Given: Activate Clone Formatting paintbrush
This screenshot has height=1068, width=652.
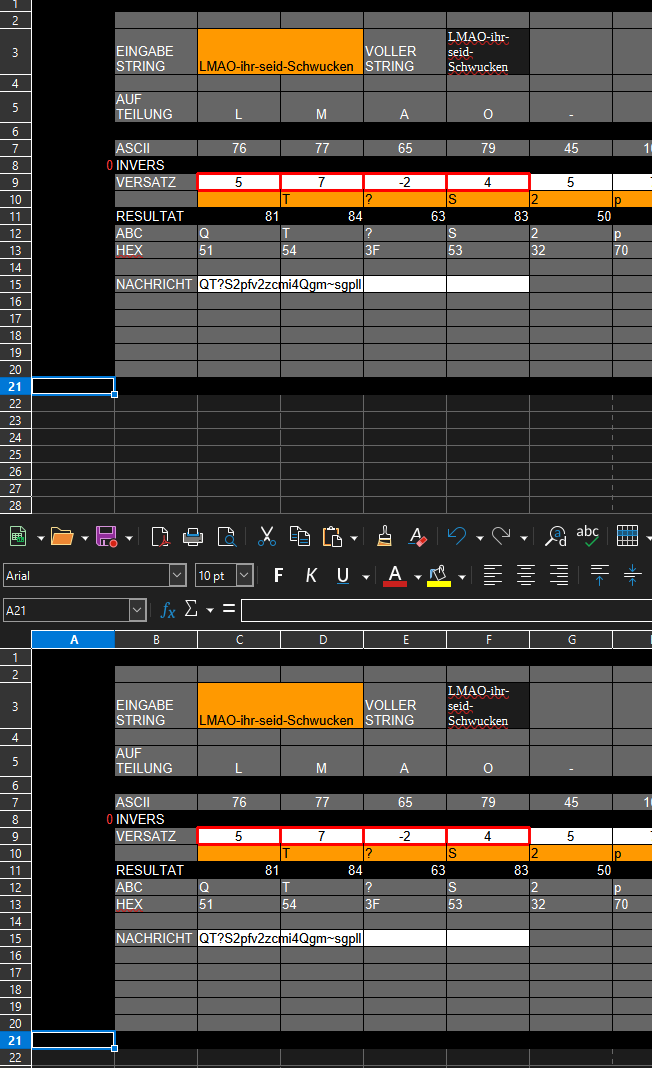Looking at the screenshot, I should 385,537.
